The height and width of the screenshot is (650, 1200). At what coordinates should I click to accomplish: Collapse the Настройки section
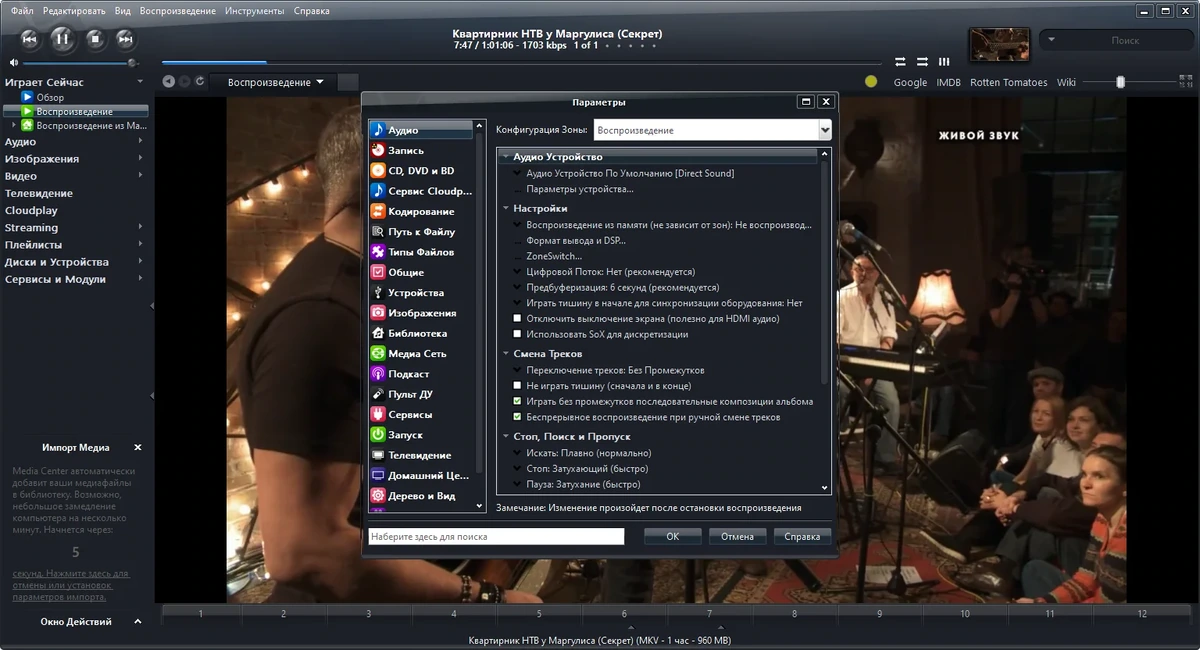[506, 208]
